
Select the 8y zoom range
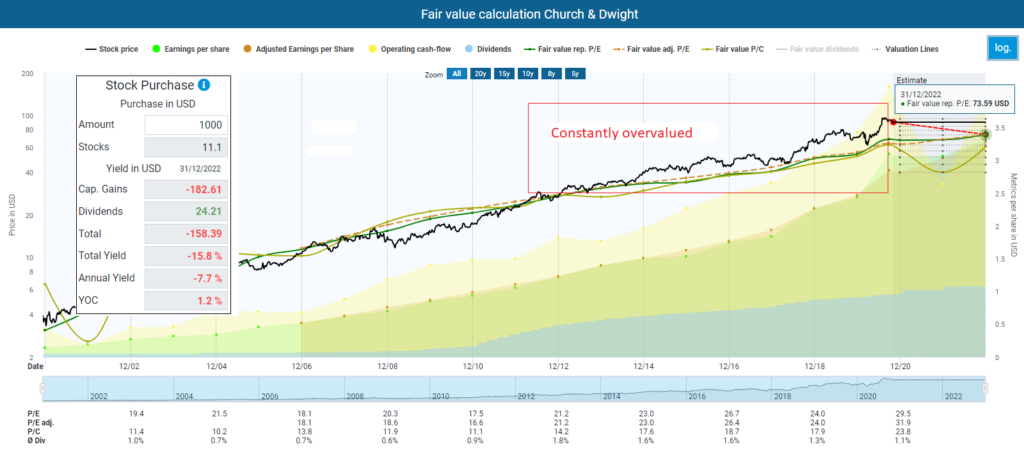point(551,74)
